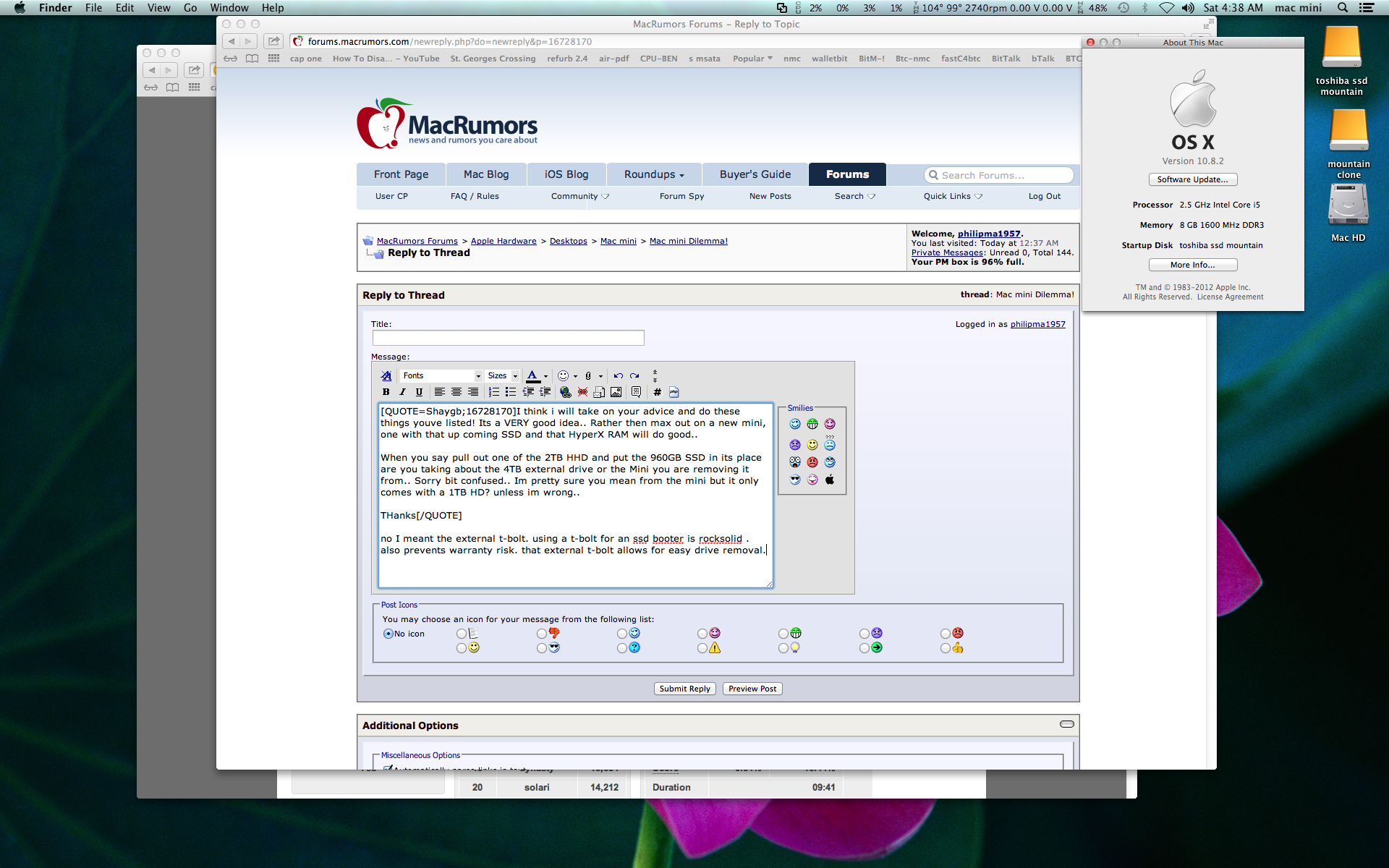Image resolution: width=1389 pixels, height=868 pixels.
Task: Click the Submit Reply button
Action: point(684,689)
